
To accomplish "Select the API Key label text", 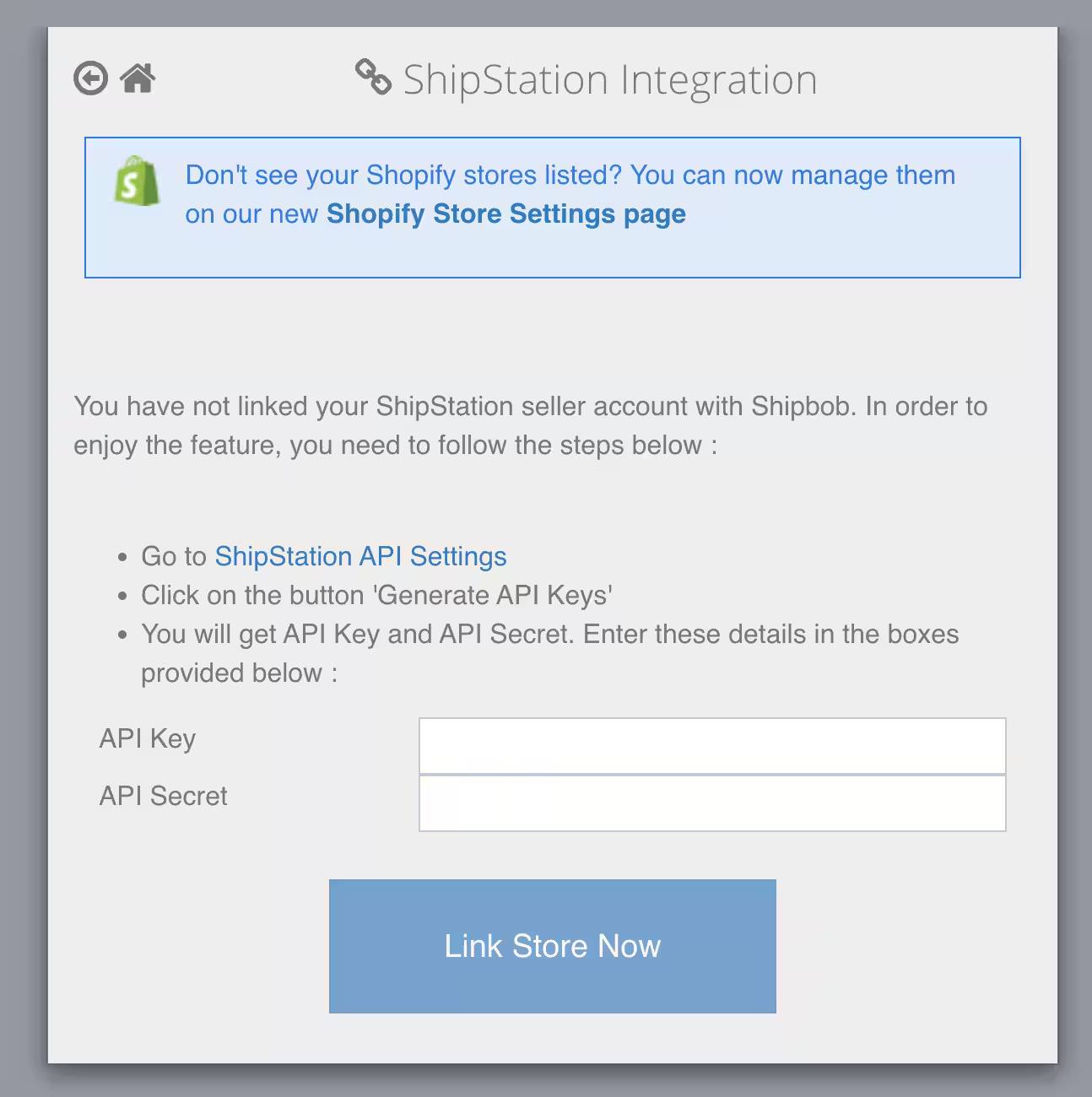I will click(x=147, y=738).
